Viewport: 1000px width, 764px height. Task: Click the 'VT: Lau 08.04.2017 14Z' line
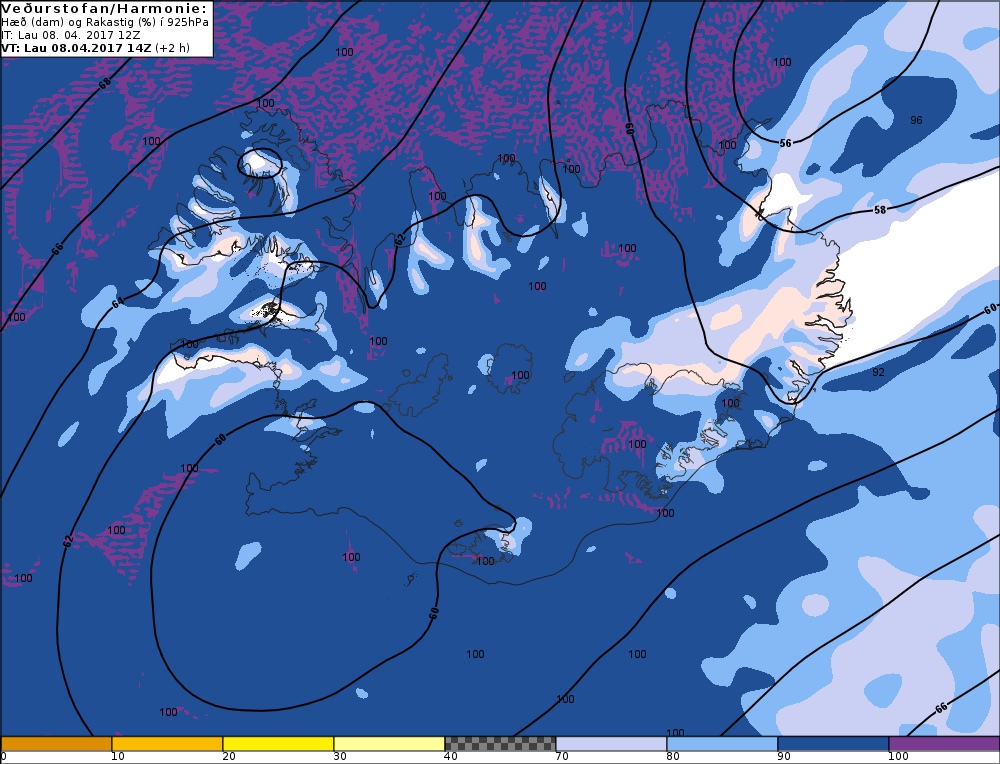click(x=95, y=48)
